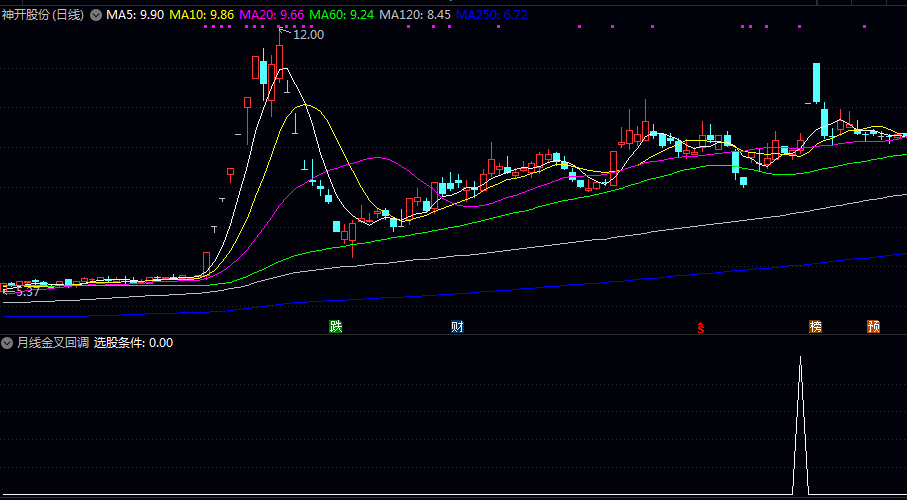Viewport: 907px width, 500px height.
Task: Click the 月线金叉回调 indicator name
Action: (52, 342)
